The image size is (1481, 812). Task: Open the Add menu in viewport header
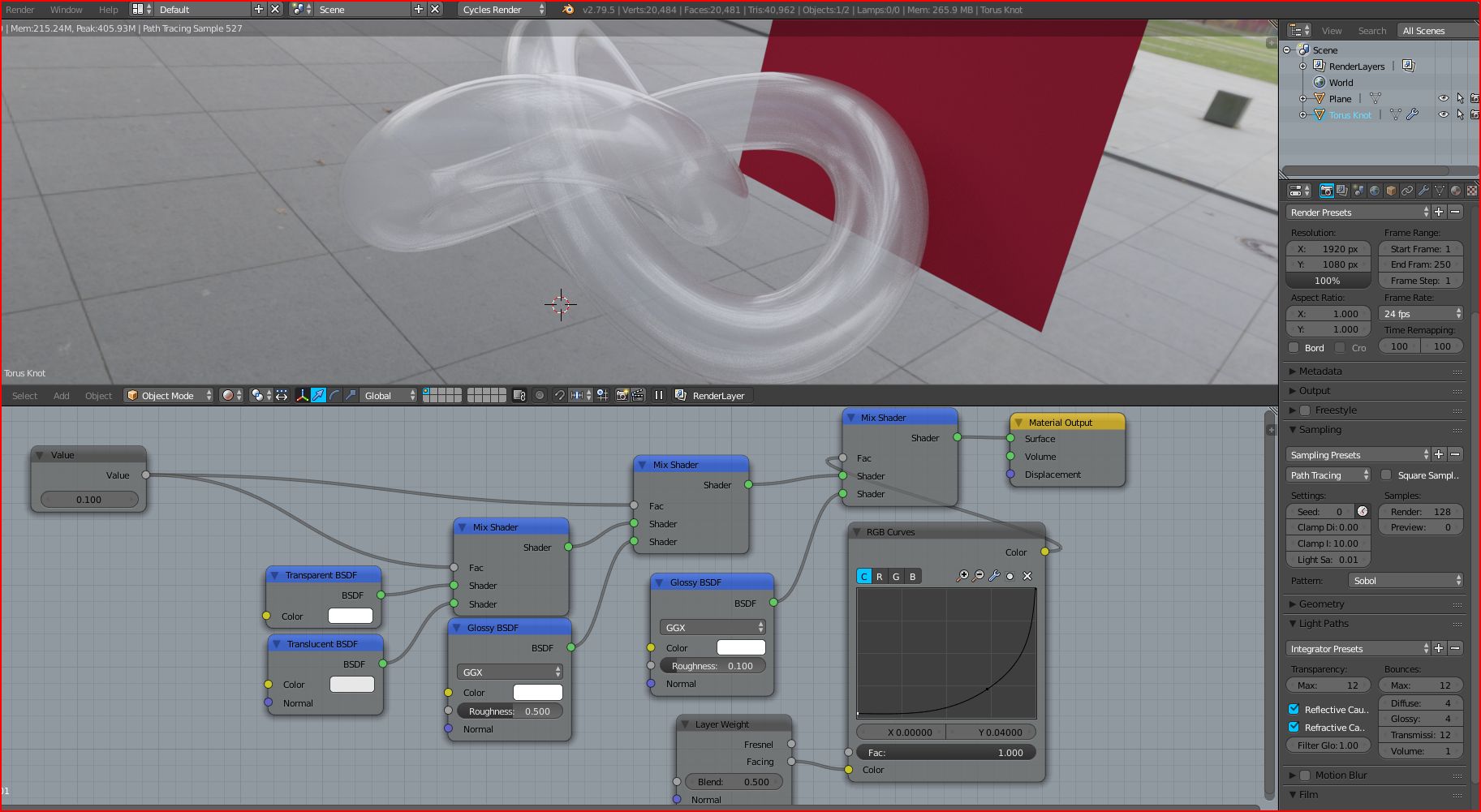click(62, 395)
